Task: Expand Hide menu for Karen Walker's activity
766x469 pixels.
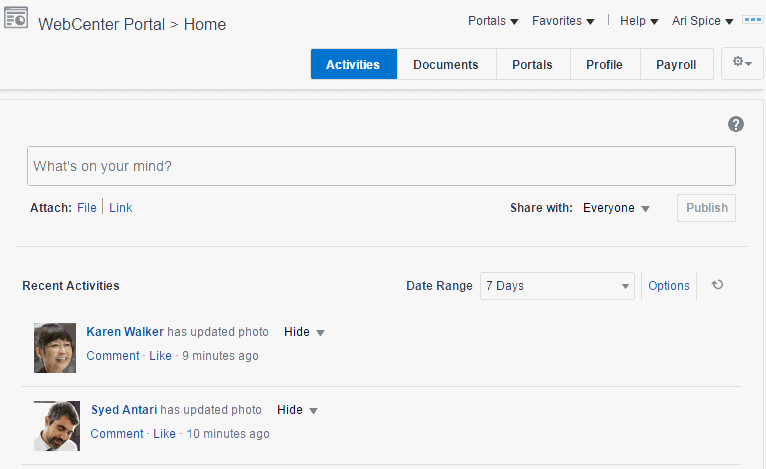Action: coord(305,332)
